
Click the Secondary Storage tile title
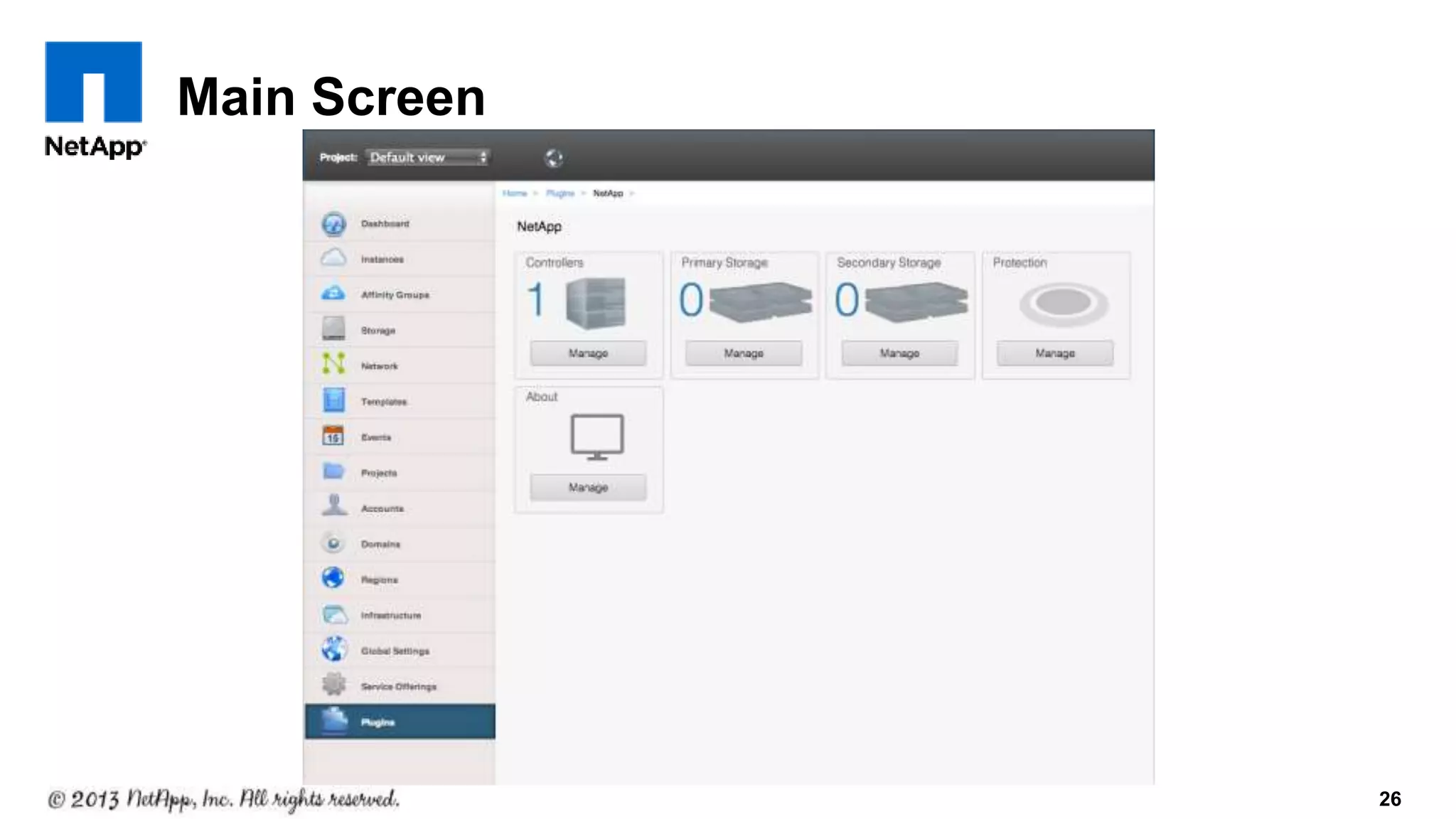coord(889,262)
